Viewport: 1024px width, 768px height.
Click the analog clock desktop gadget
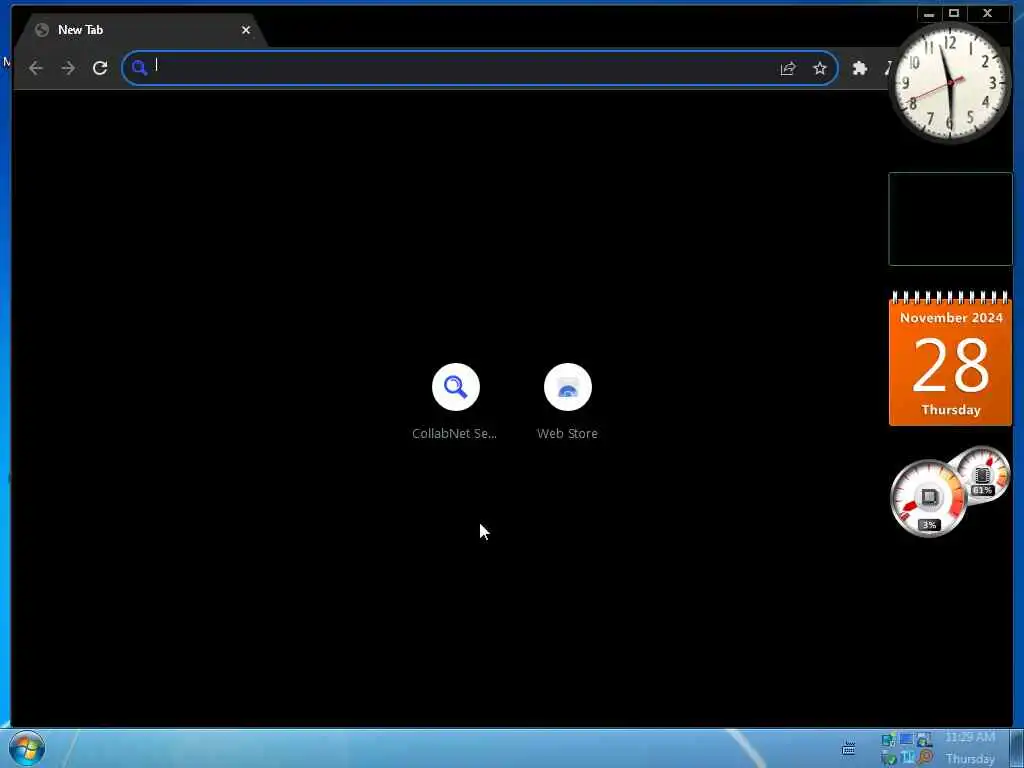pyautogui.click(x=950, y=83)
